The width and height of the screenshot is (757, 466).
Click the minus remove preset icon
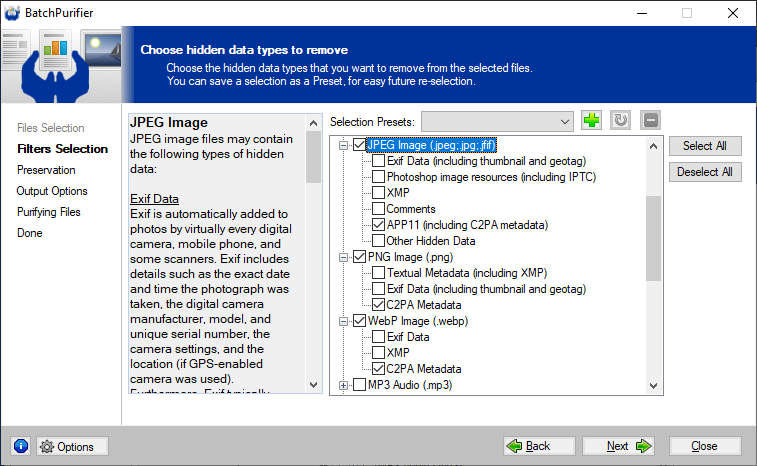click(650, 120)
